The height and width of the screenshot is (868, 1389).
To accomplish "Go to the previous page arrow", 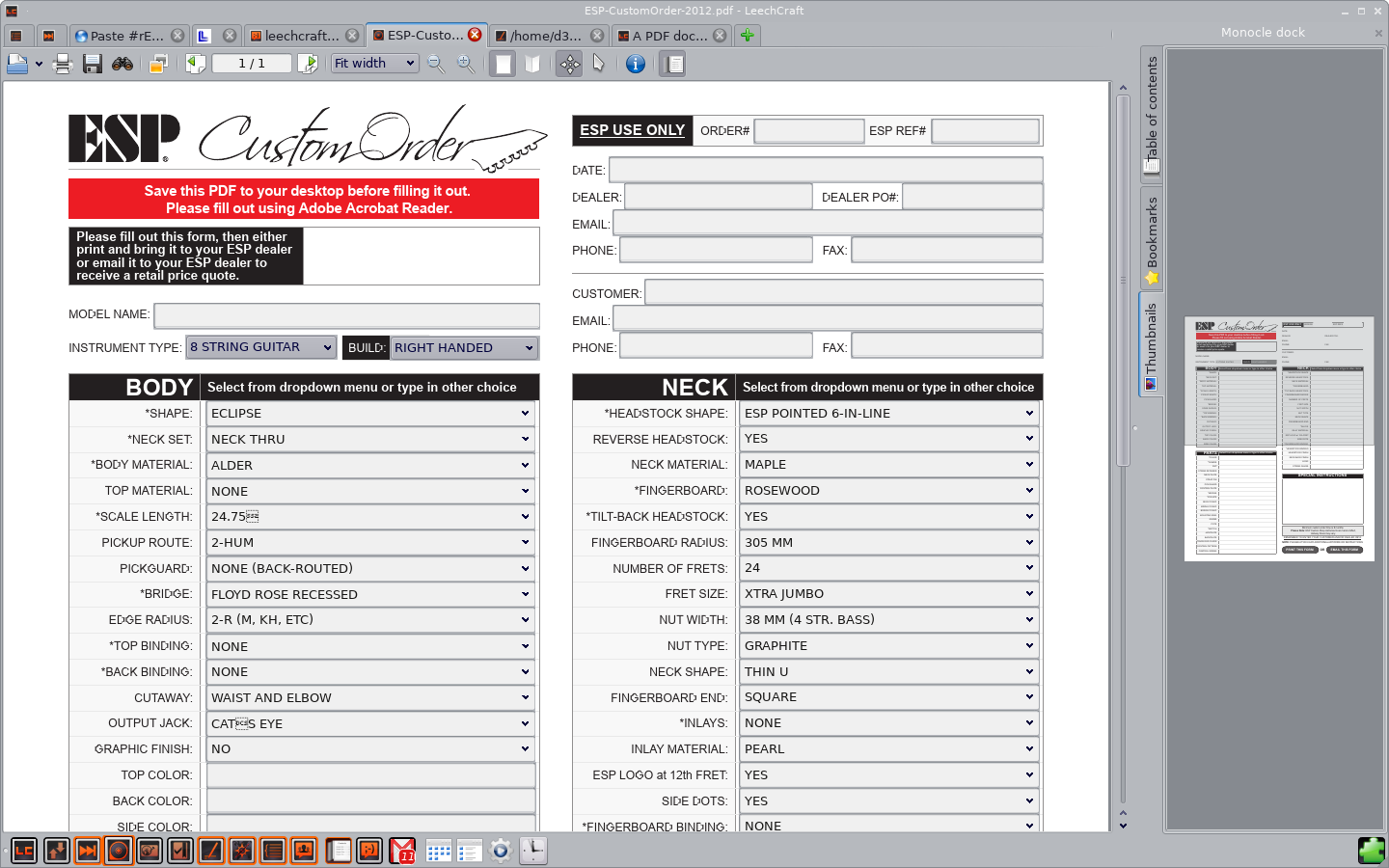I will point(196,64).
